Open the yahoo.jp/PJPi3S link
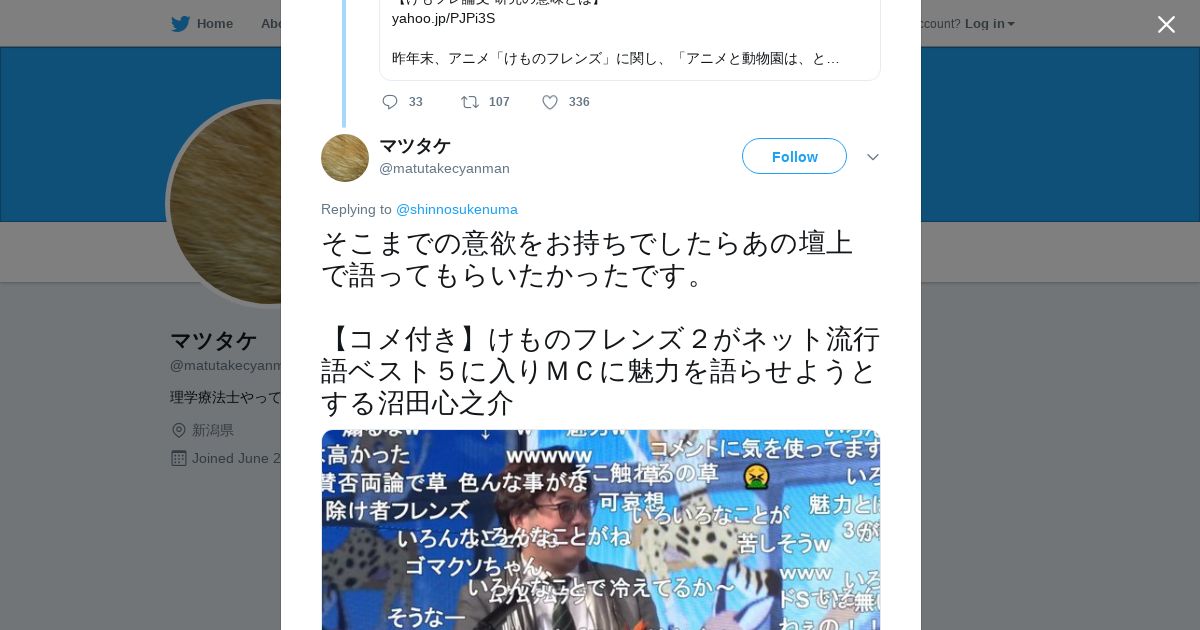The width and height of the screenshot is (1200, 630). pos(443,18)
